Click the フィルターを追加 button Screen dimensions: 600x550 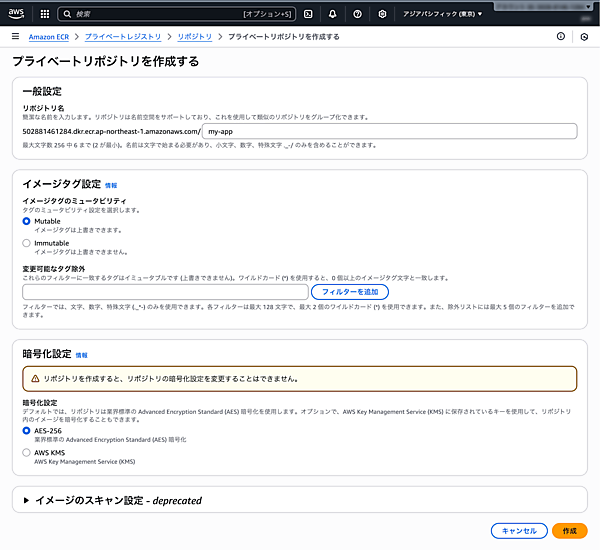(349, 291)
